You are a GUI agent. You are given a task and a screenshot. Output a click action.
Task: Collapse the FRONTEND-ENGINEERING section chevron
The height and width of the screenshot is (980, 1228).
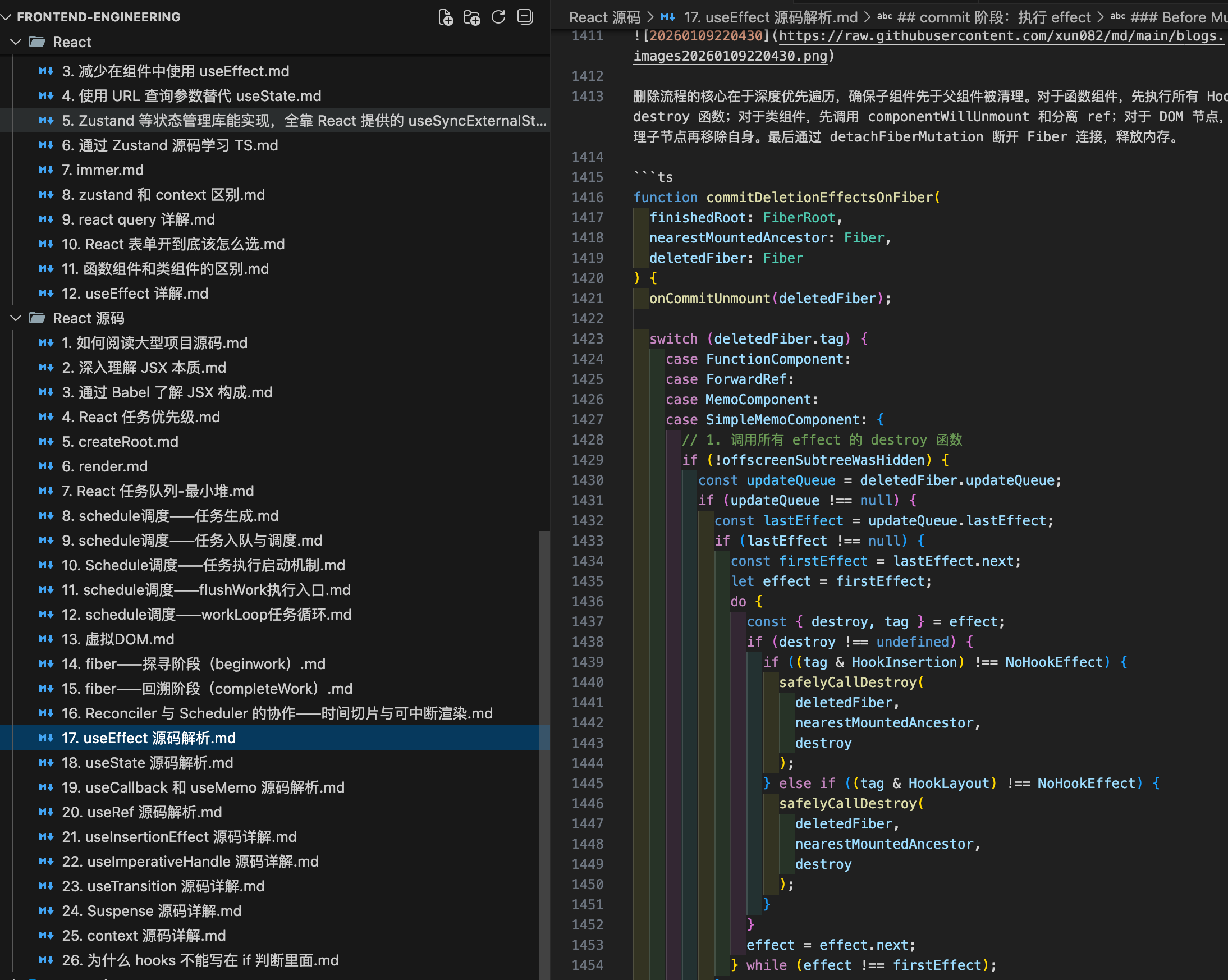point(6,17)
